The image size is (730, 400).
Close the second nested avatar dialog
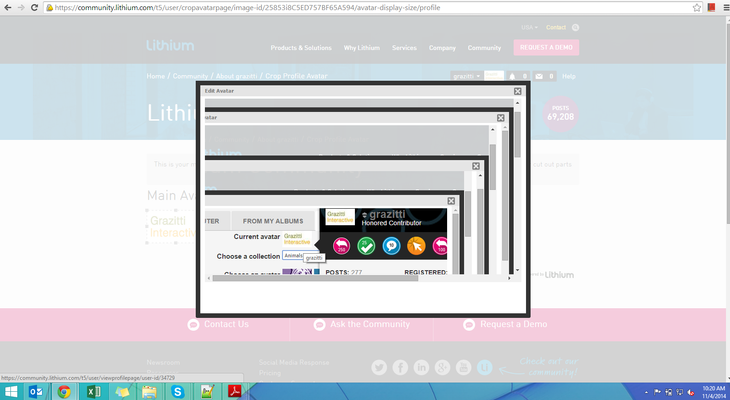(500, 118)
